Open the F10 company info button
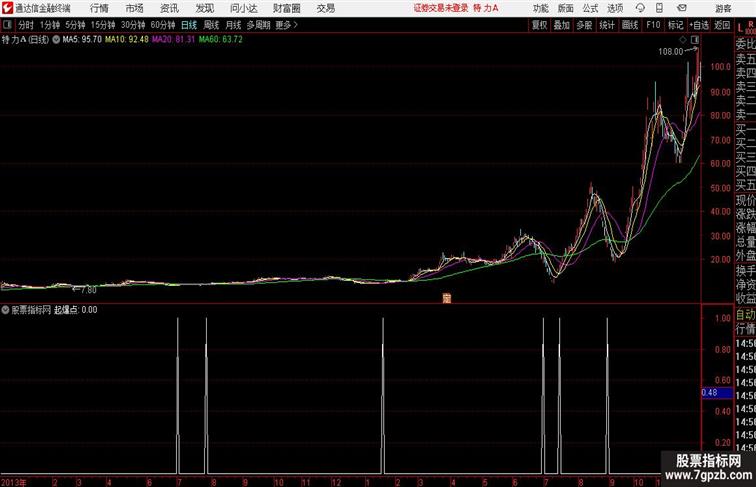756x487 pixels. click(x=653, y=25)
